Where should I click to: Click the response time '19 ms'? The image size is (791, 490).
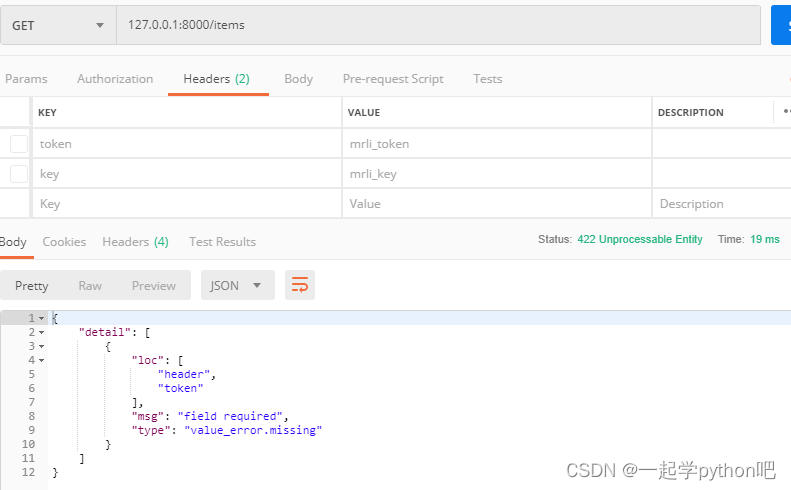pyautogui.click(x=765, y=239)
